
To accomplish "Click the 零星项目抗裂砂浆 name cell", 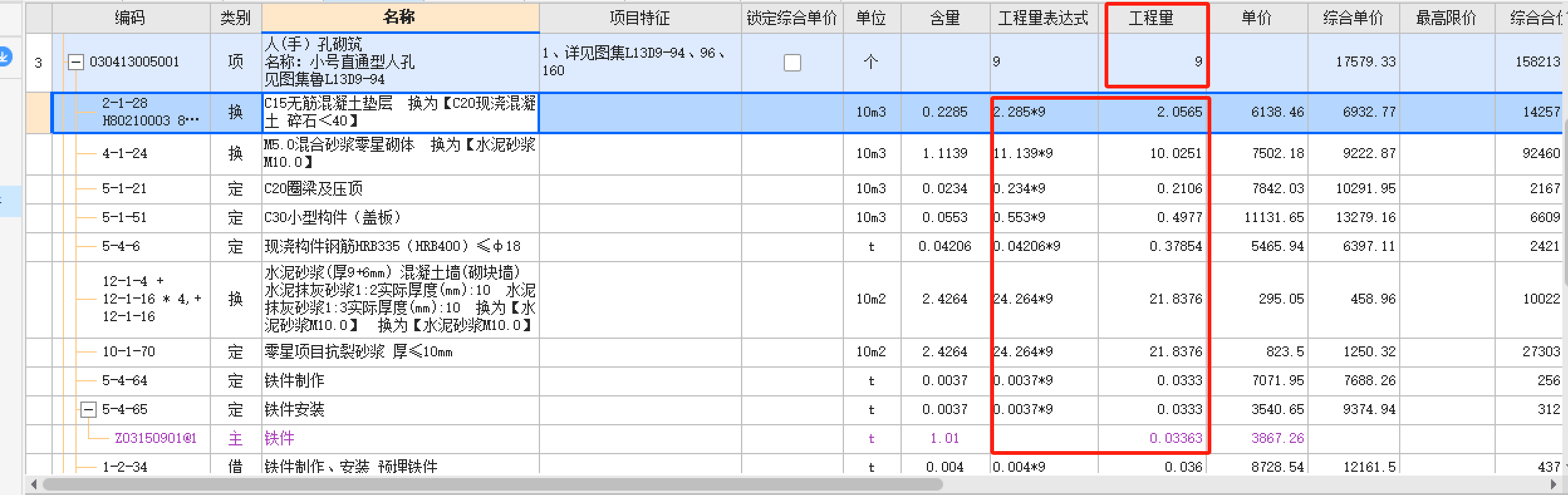I will click(x=400, y=352).
